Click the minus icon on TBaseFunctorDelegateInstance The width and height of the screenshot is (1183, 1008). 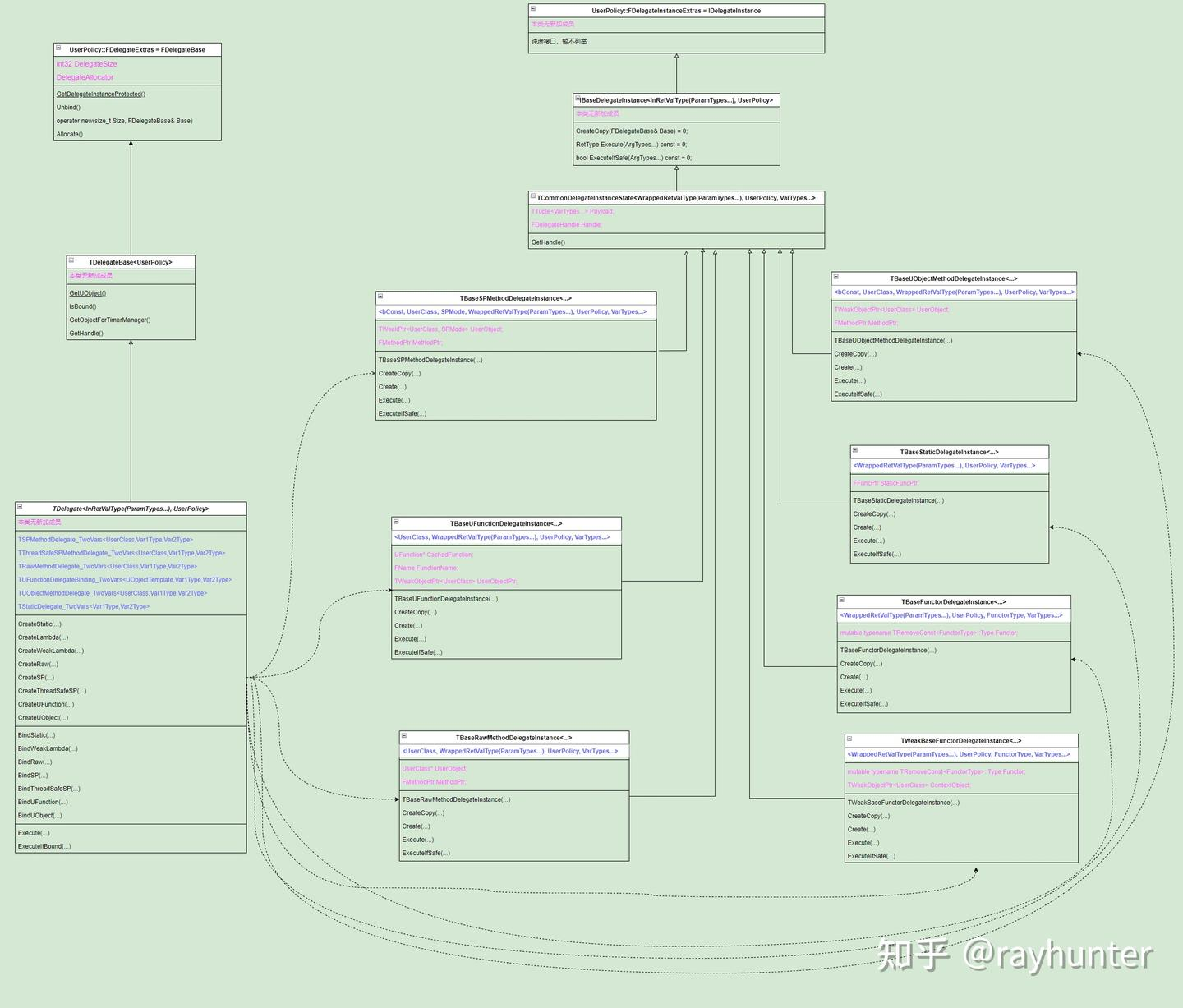click(842, 600)
